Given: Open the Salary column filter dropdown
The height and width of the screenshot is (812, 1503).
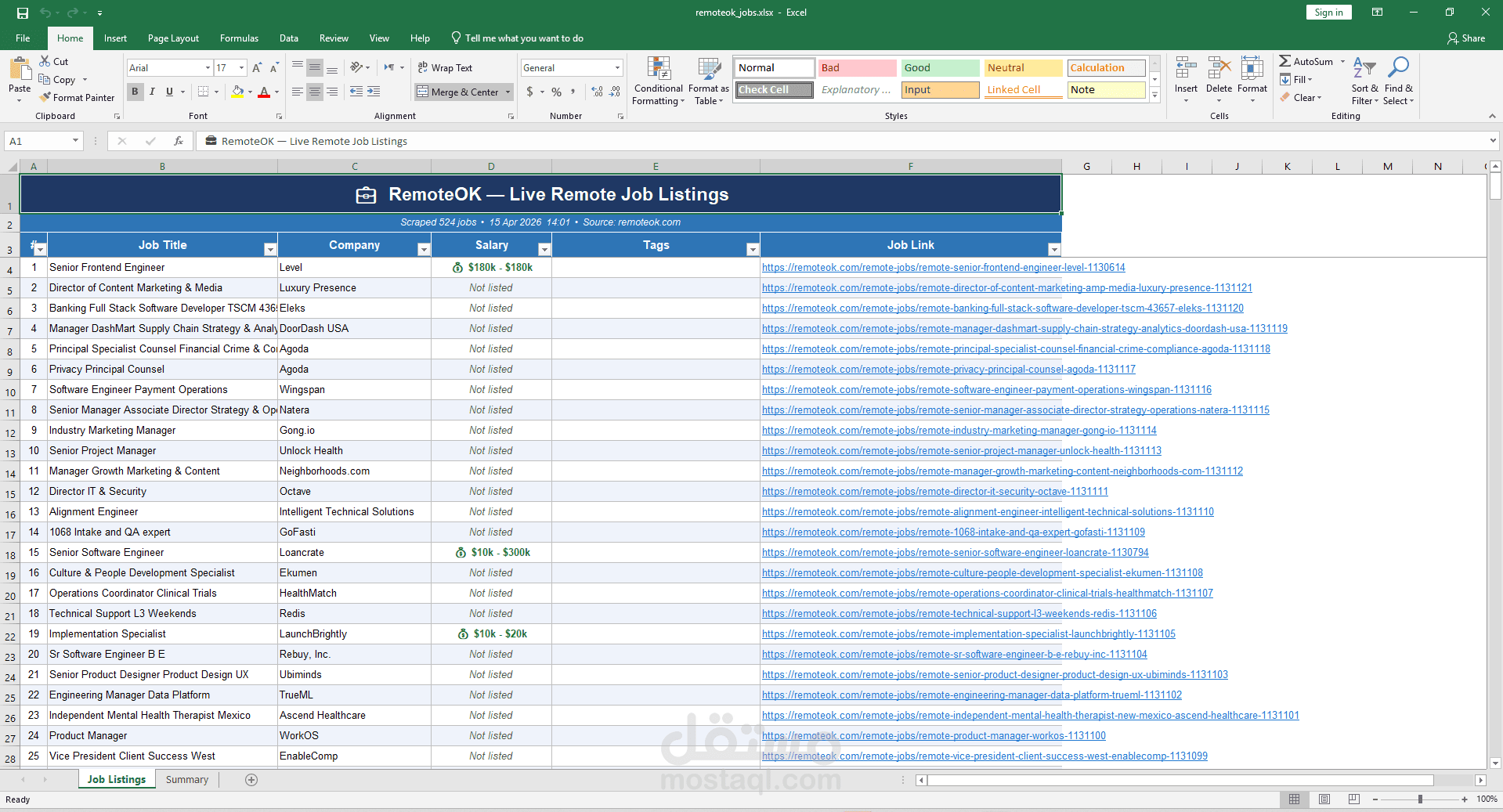Looking at the screenshot, I should (x=544, y=250).
